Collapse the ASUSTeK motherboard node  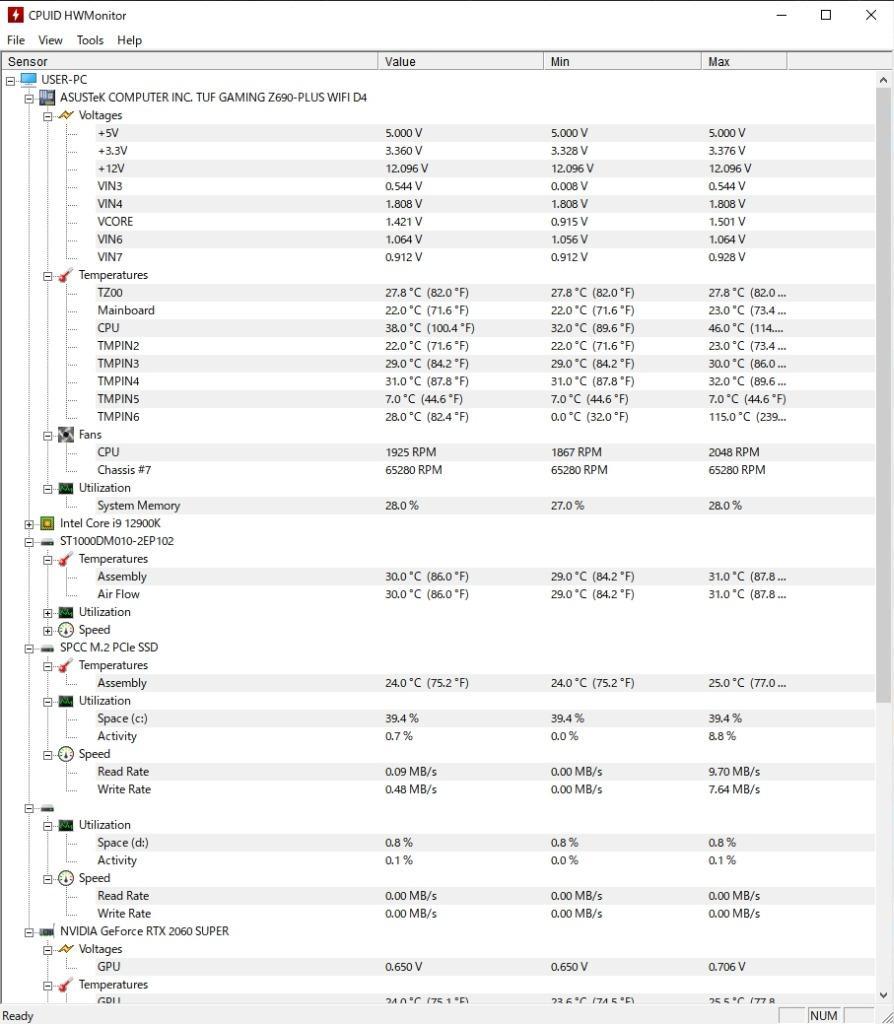[29, 99]
